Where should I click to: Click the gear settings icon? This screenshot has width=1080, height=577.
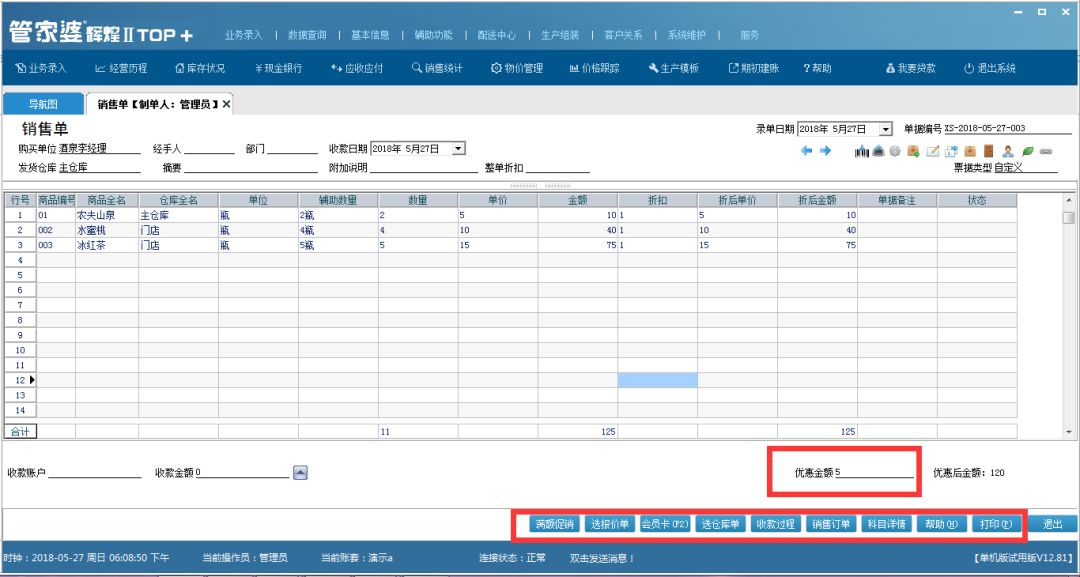point(895,151)
